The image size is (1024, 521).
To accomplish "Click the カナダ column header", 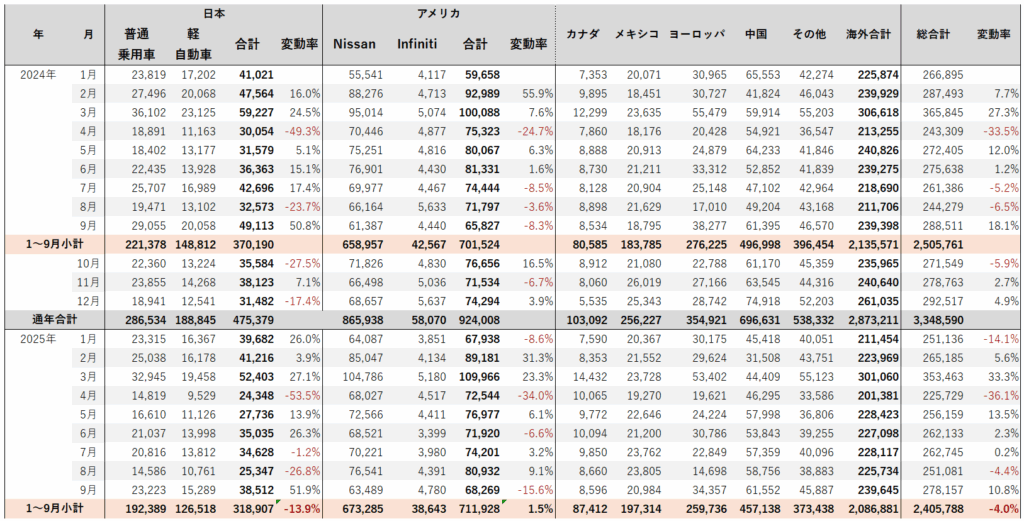I will [582, 34].
